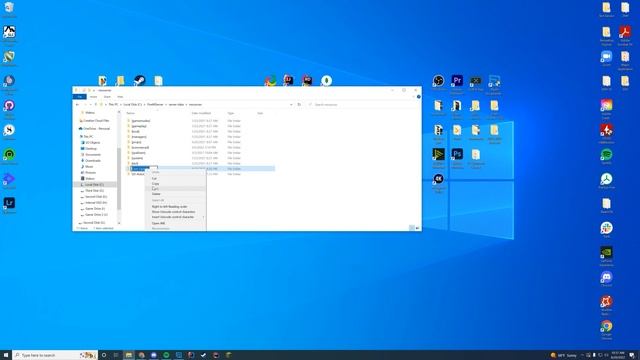This screenshot has height=360, width=640.
Task: Click the Explorer search box
Action: click(363, 104)
